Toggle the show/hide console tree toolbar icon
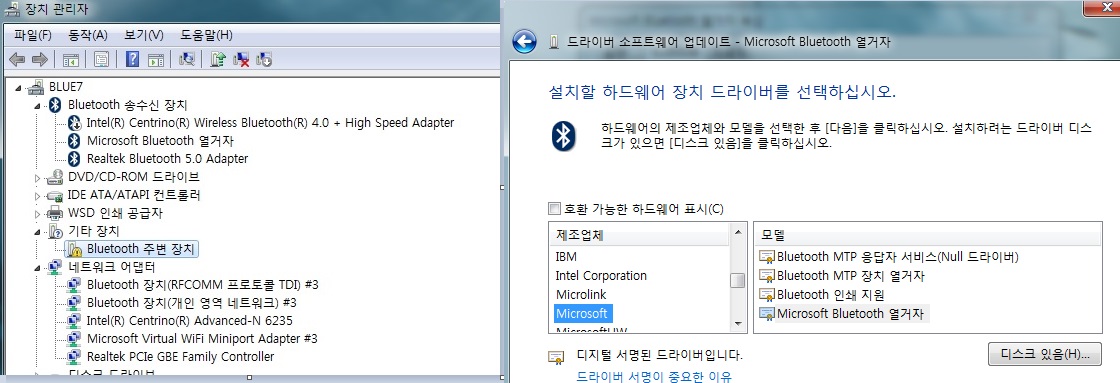Image resolution: width=1120 pixels, height=383 pixels. (71, 59)
